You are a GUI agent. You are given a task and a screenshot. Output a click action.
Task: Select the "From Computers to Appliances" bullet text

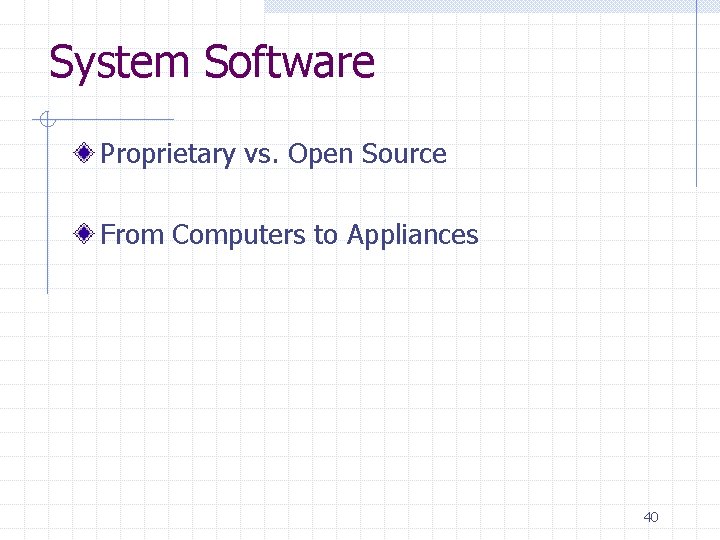tap(289, 235)
